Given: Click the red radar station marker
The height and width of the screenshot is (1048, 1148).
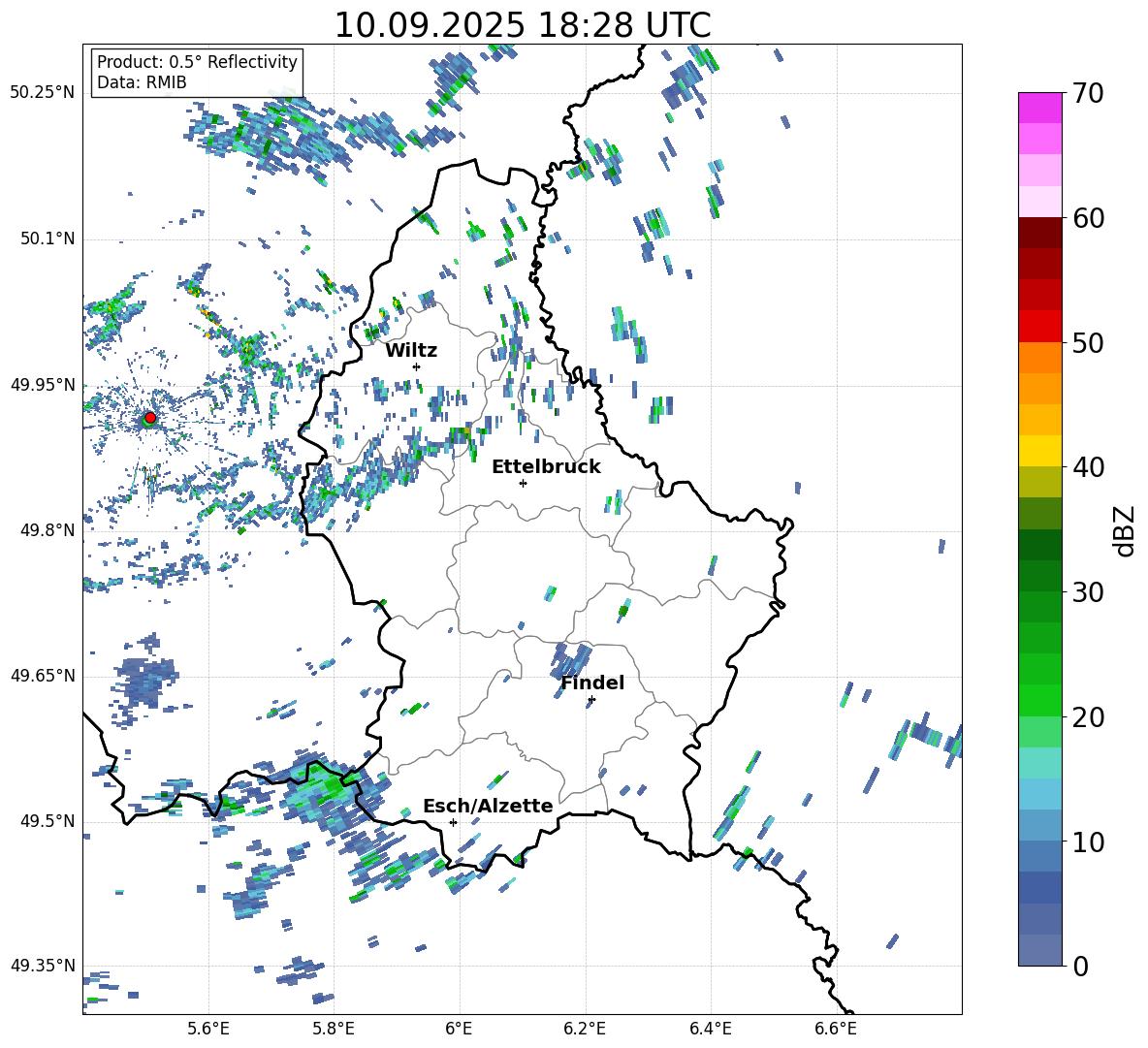Looking at the screenshot, I should (150, 417).
